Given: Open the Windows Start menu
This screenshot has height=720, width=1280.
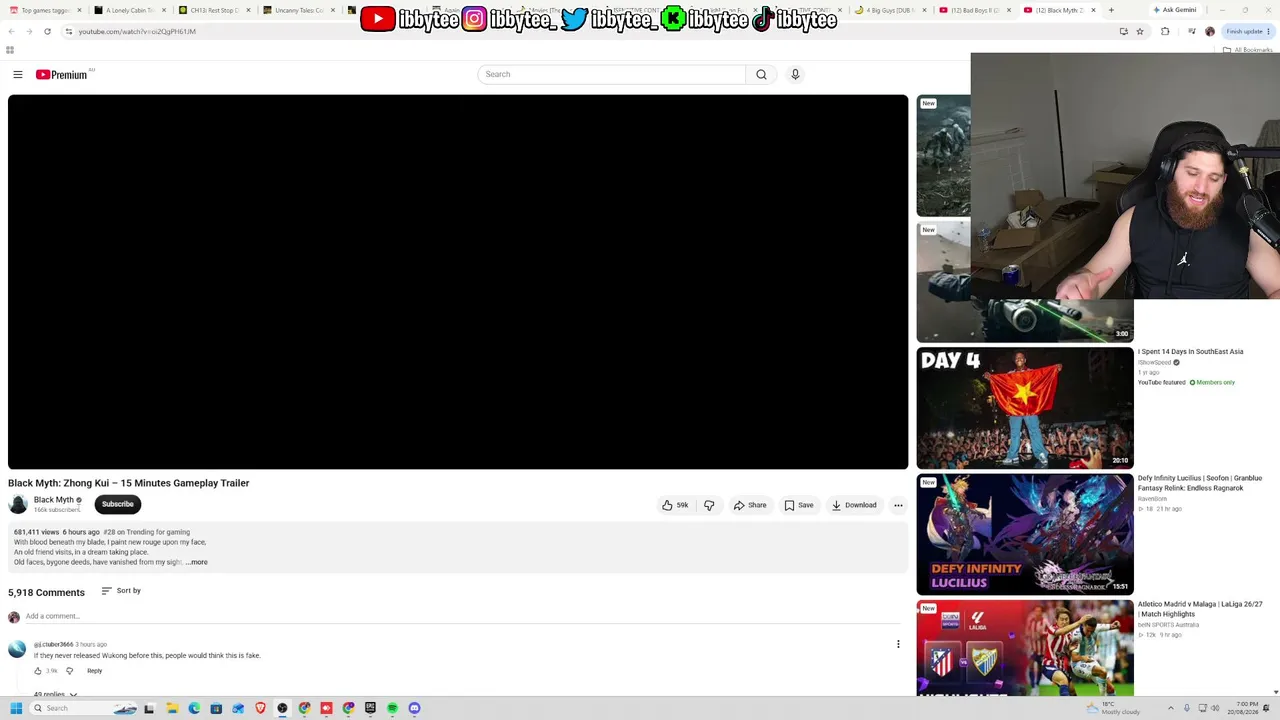Looking at the screenshot, I should [15, 708].
